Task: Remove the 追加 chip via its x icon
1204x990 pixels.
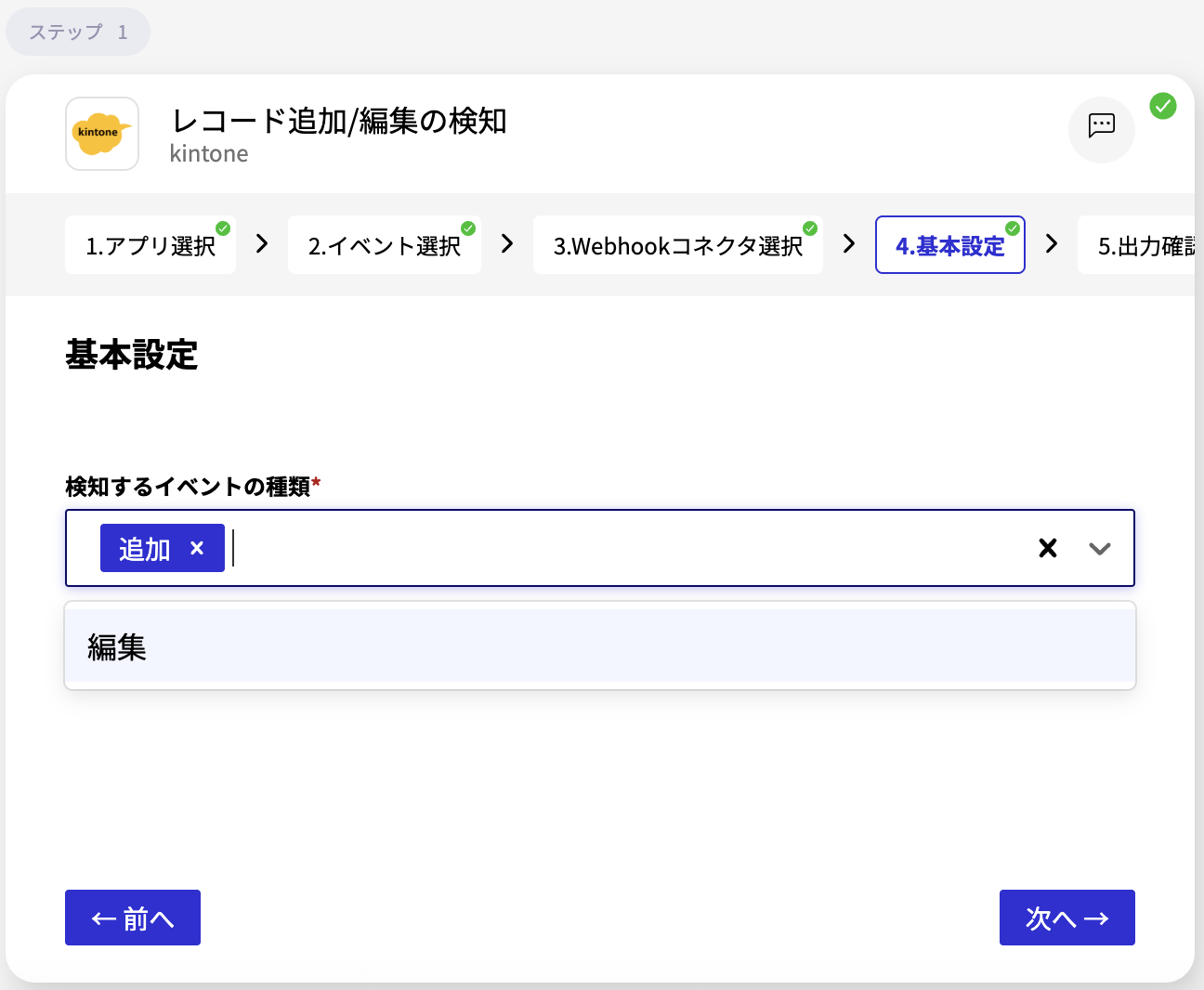Action: pyautogui.click(x=197, y=548)
